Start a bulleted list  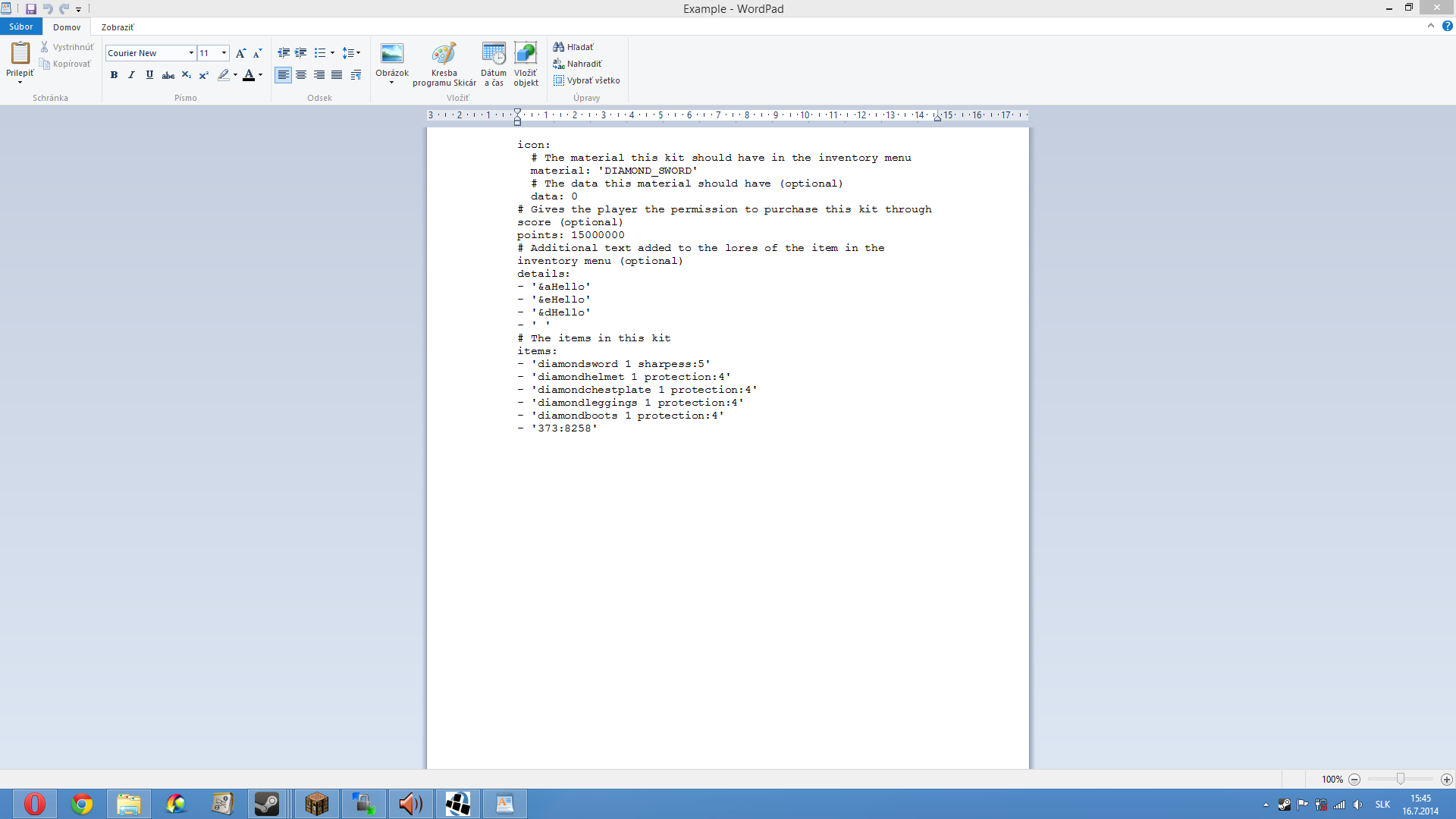point(320,53)
